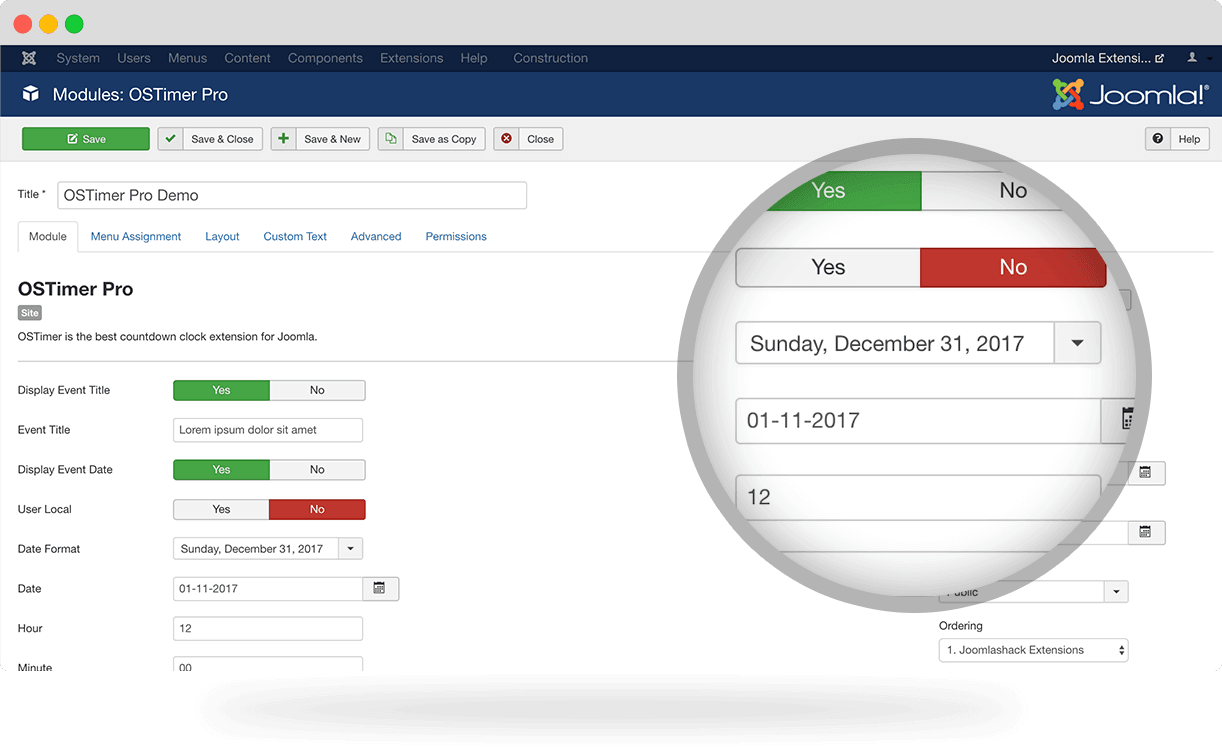
Task: Click the OSTimer Pro heading
Action: point(76,289)
